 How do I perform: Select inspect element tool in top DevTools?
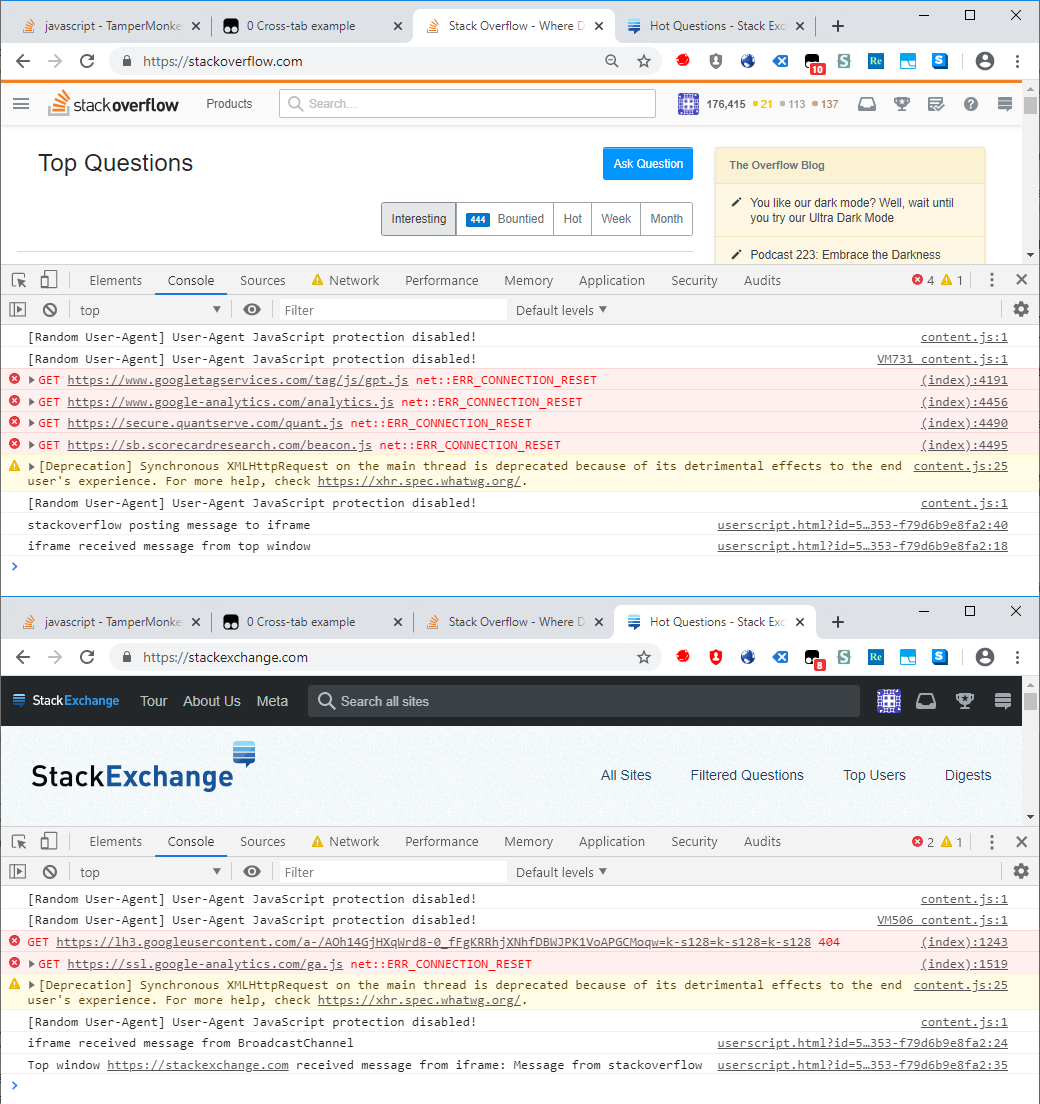(x=19, y=280)
